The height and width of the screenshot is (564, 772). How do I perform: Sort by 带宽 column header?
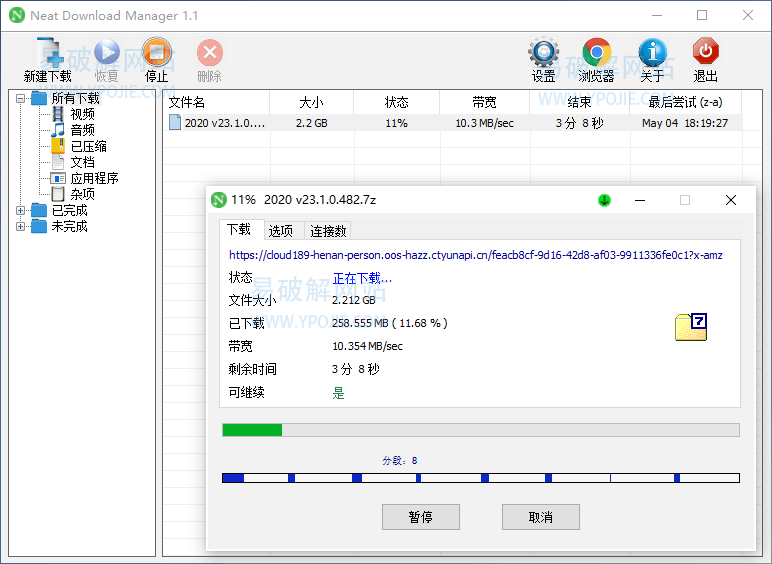click(484, 102)
